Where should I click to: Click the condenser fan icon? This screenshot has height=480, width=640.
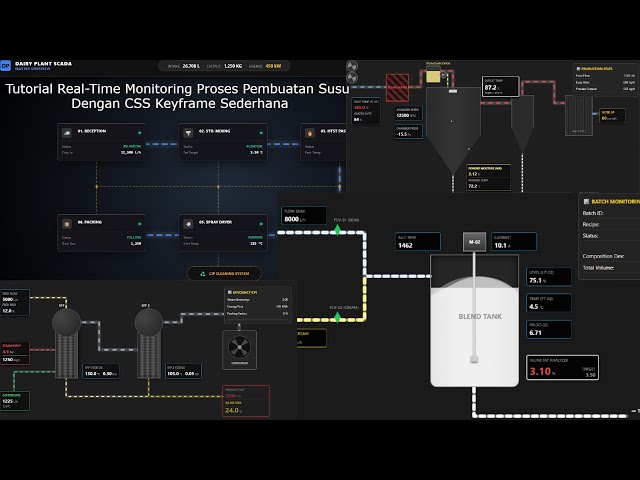coord(239,347)
